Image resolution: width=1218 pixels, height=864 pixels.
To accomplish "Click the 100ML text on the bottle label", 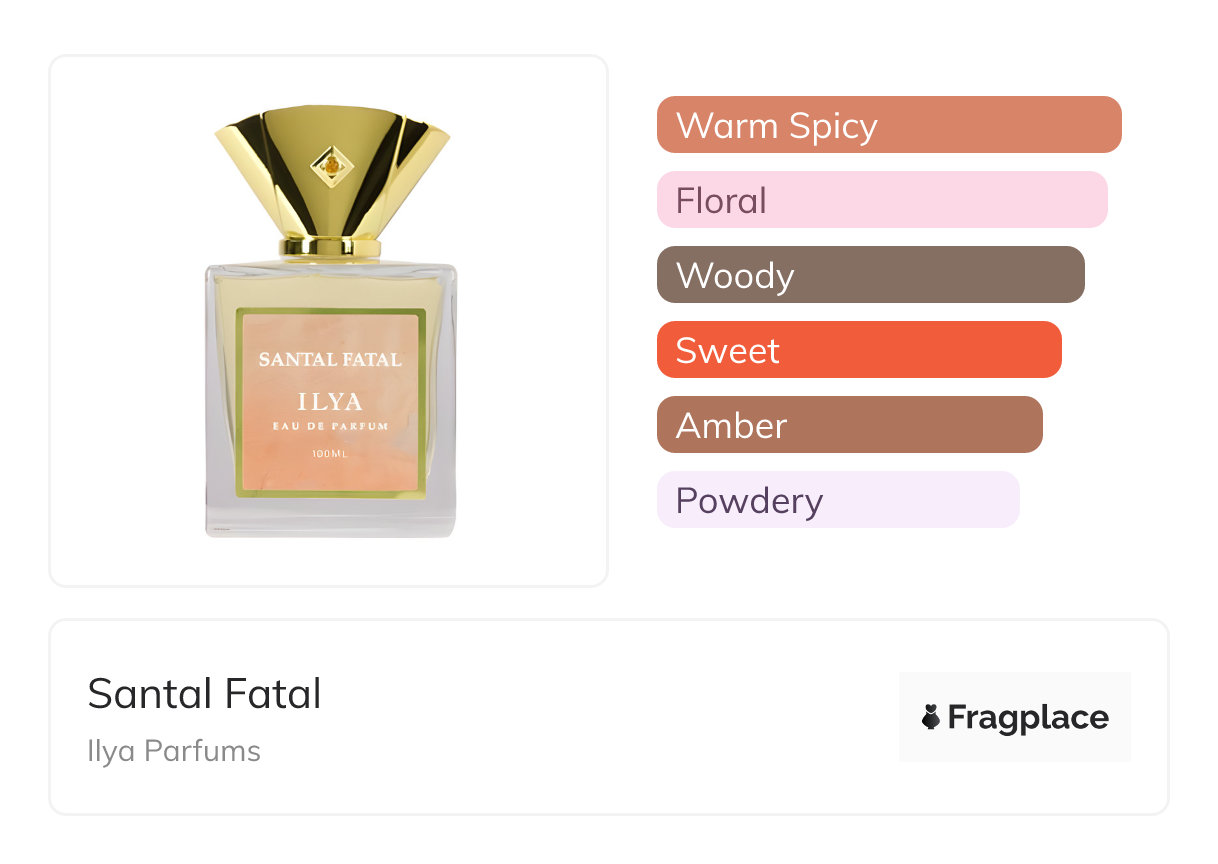I will (330, 455).
